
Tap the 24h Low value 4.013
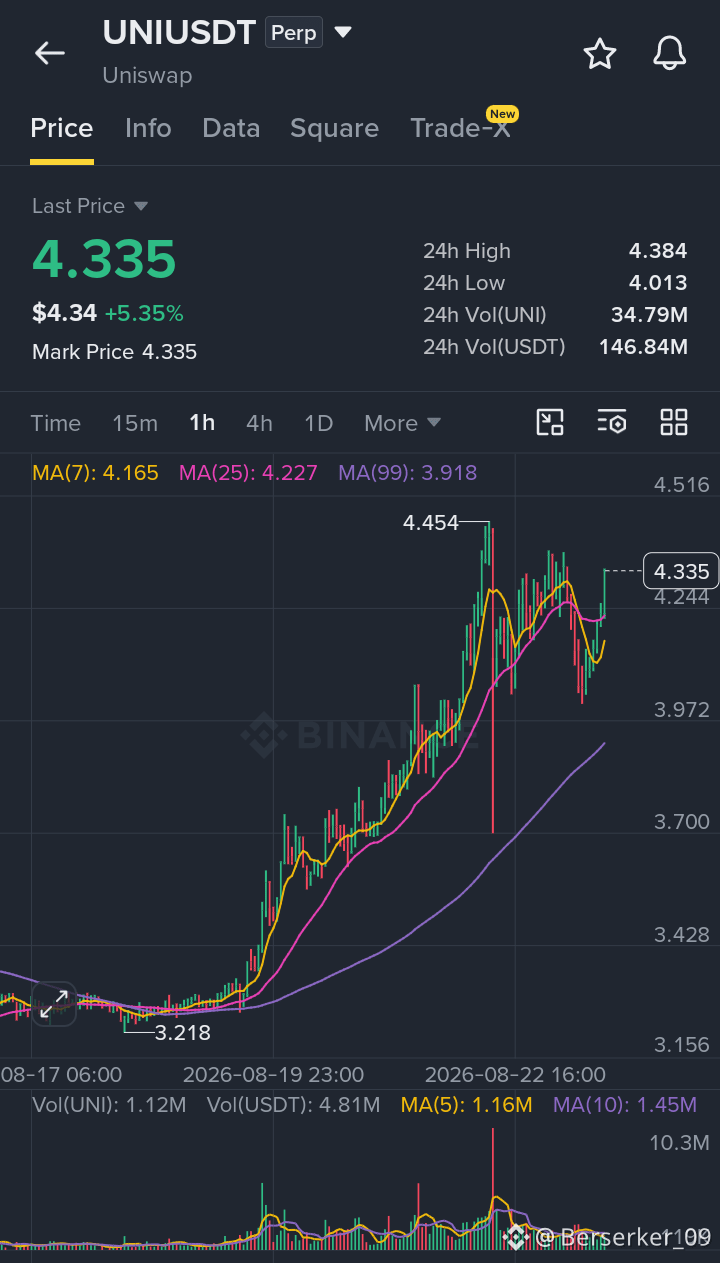[658, 283]
